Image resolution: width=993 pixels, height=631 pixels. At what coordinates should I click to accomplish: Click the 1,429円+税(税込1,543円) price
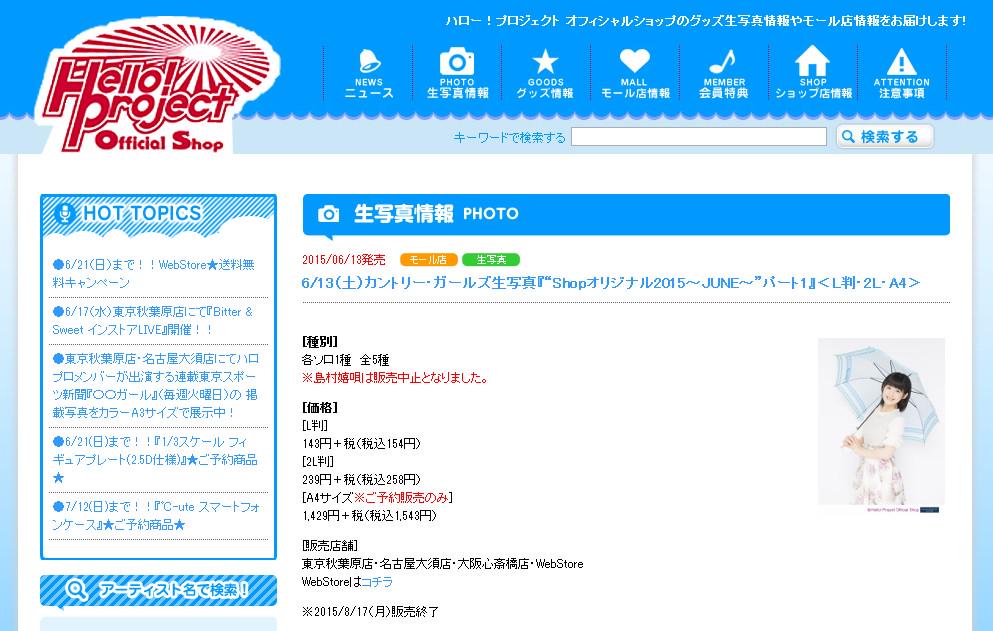[369, 516]
